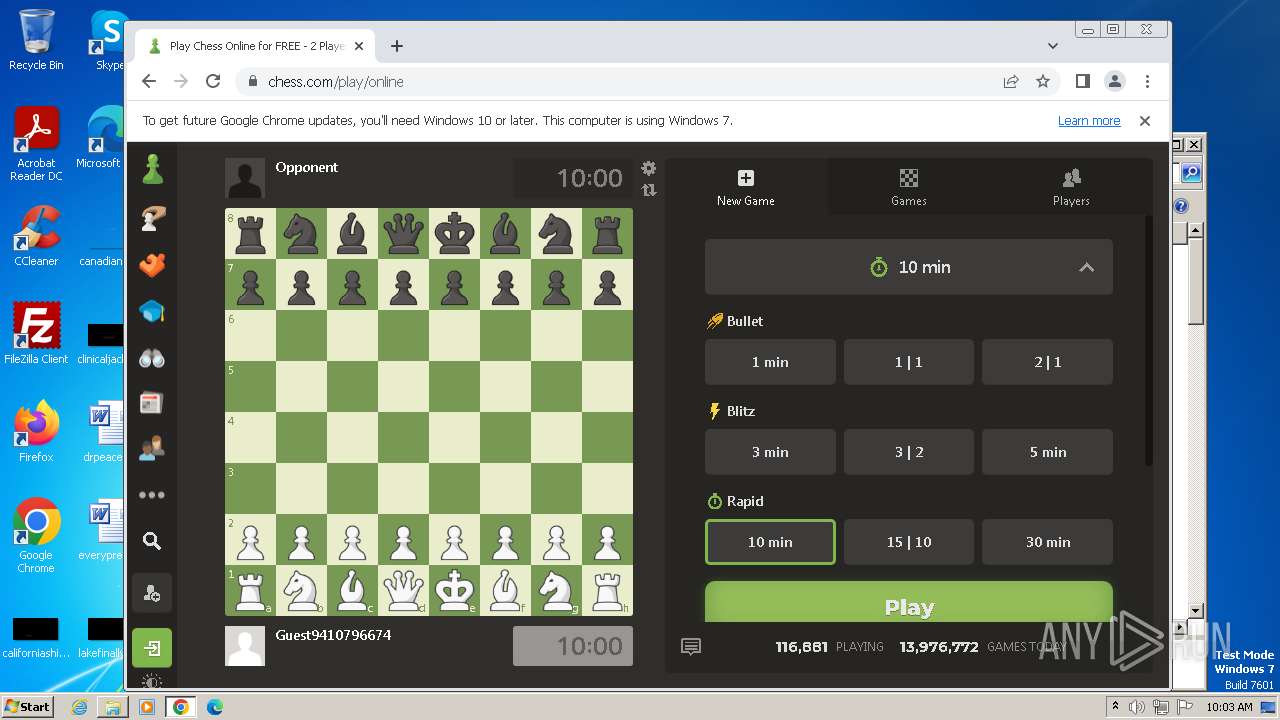Click the Windows Start button
The width and height of the screenshot is (1280, 720).
point(28,706)
